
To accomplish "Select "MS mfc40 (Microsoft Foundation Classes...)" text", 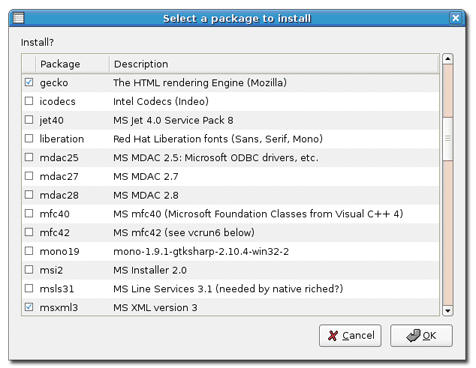I will coord(258,214).
